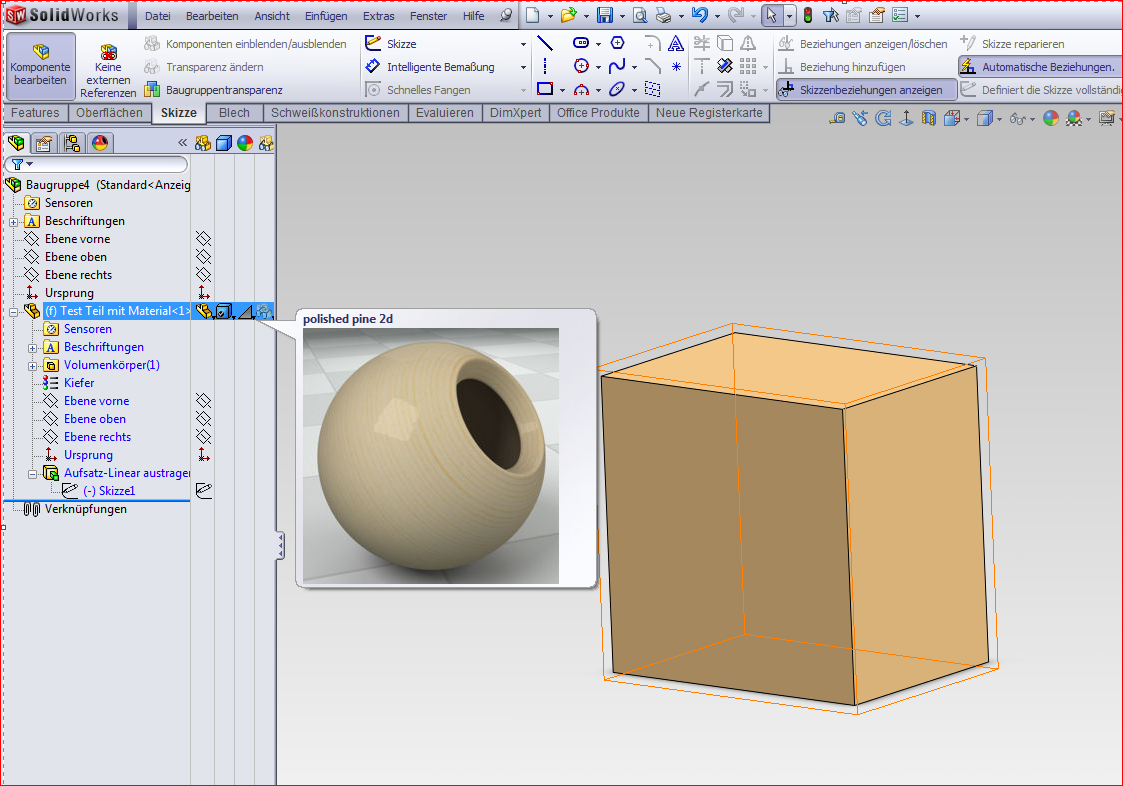Click the polished pine 2d preview thumbnail
Viewport: 1123px width, 786px height.
click(431, 455)
